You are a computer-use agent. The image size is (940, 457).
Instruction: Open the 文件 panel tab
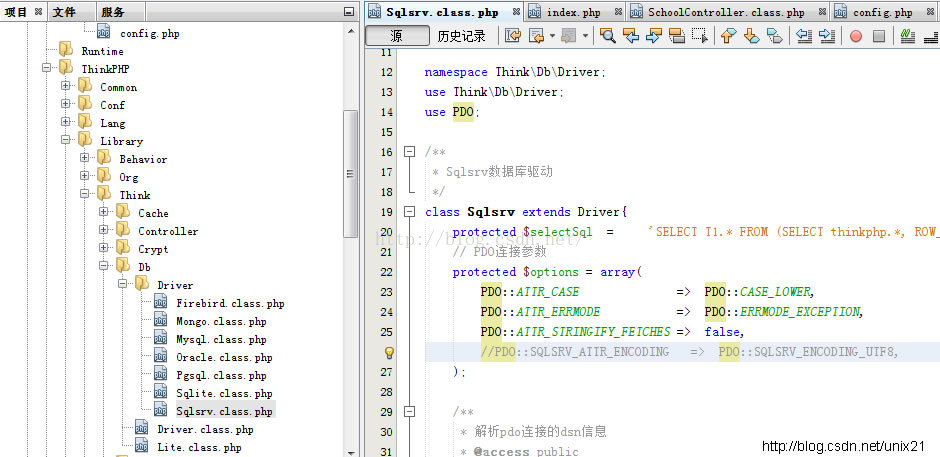pos(64,11)
